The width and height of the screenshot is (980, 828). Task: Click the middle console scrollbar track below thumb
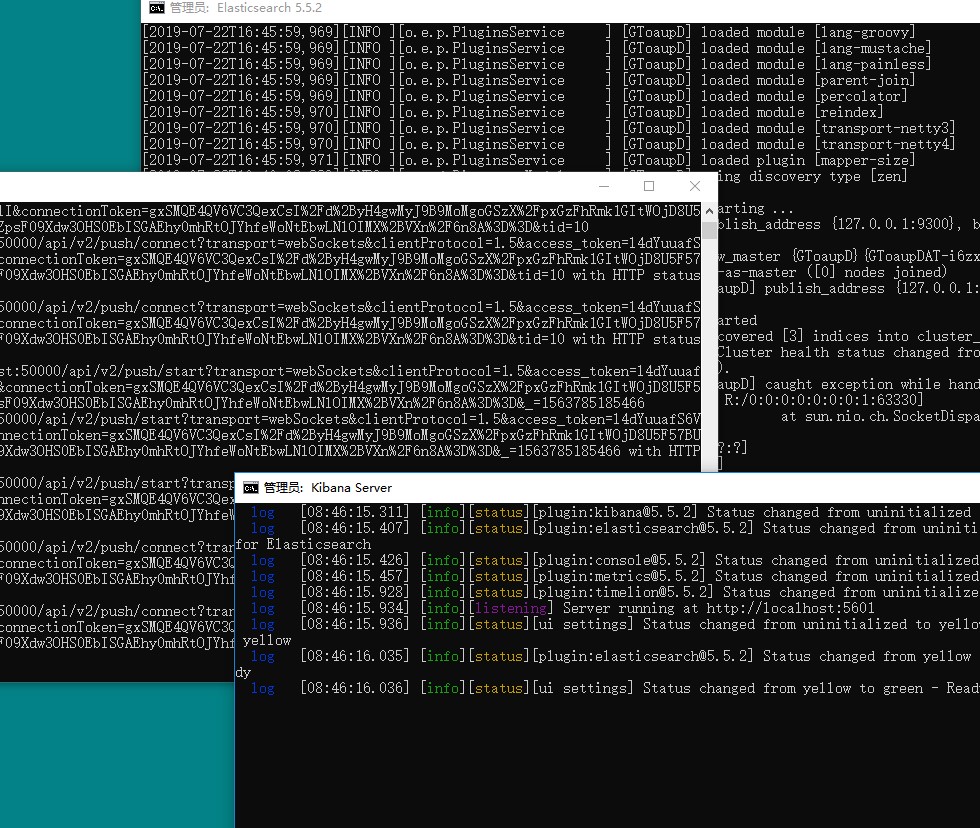point(709,354)
